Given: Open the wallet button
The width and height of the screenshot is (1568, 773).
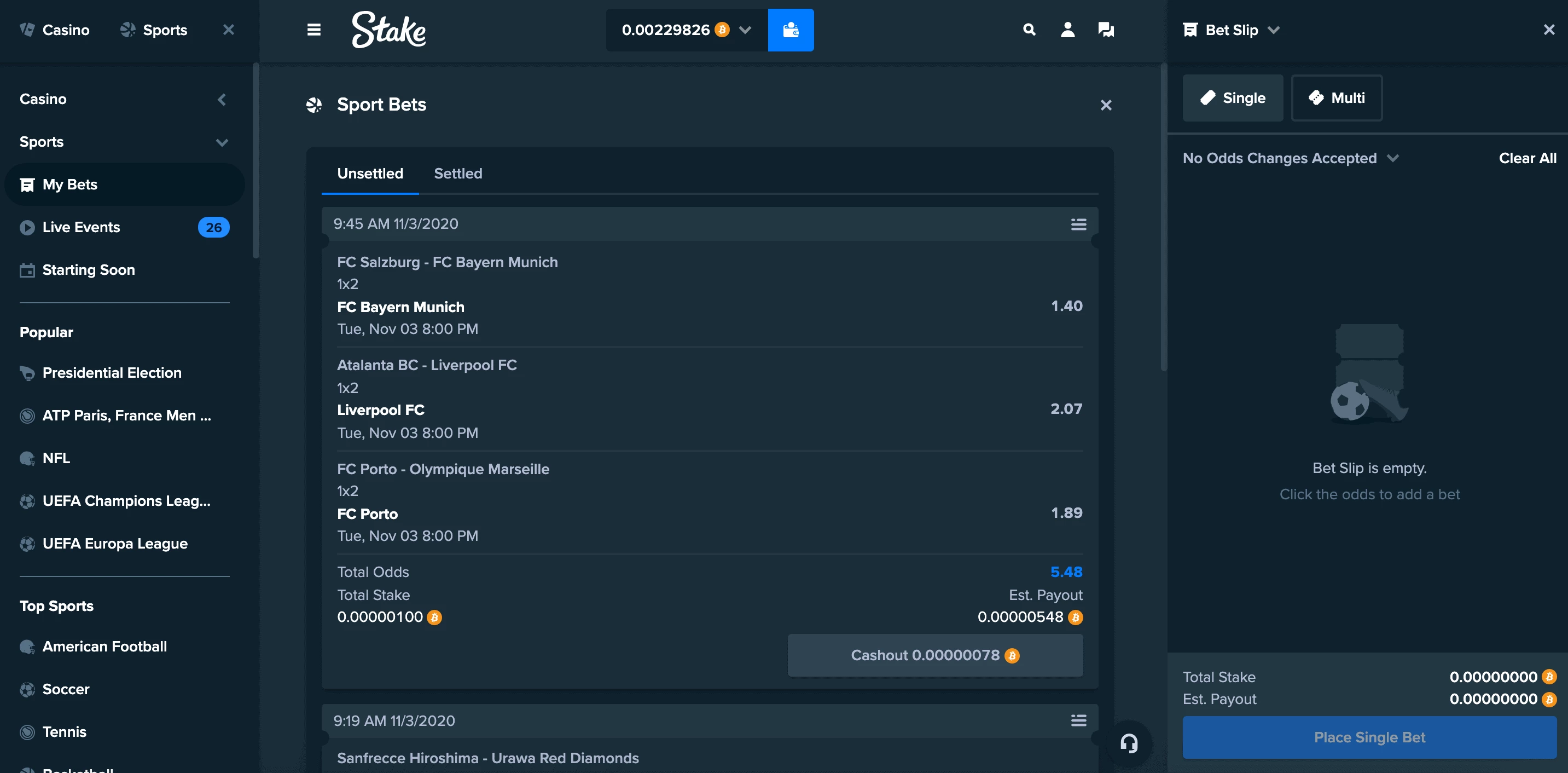Looking at the screenshot, I should click(x=791, y=30).
